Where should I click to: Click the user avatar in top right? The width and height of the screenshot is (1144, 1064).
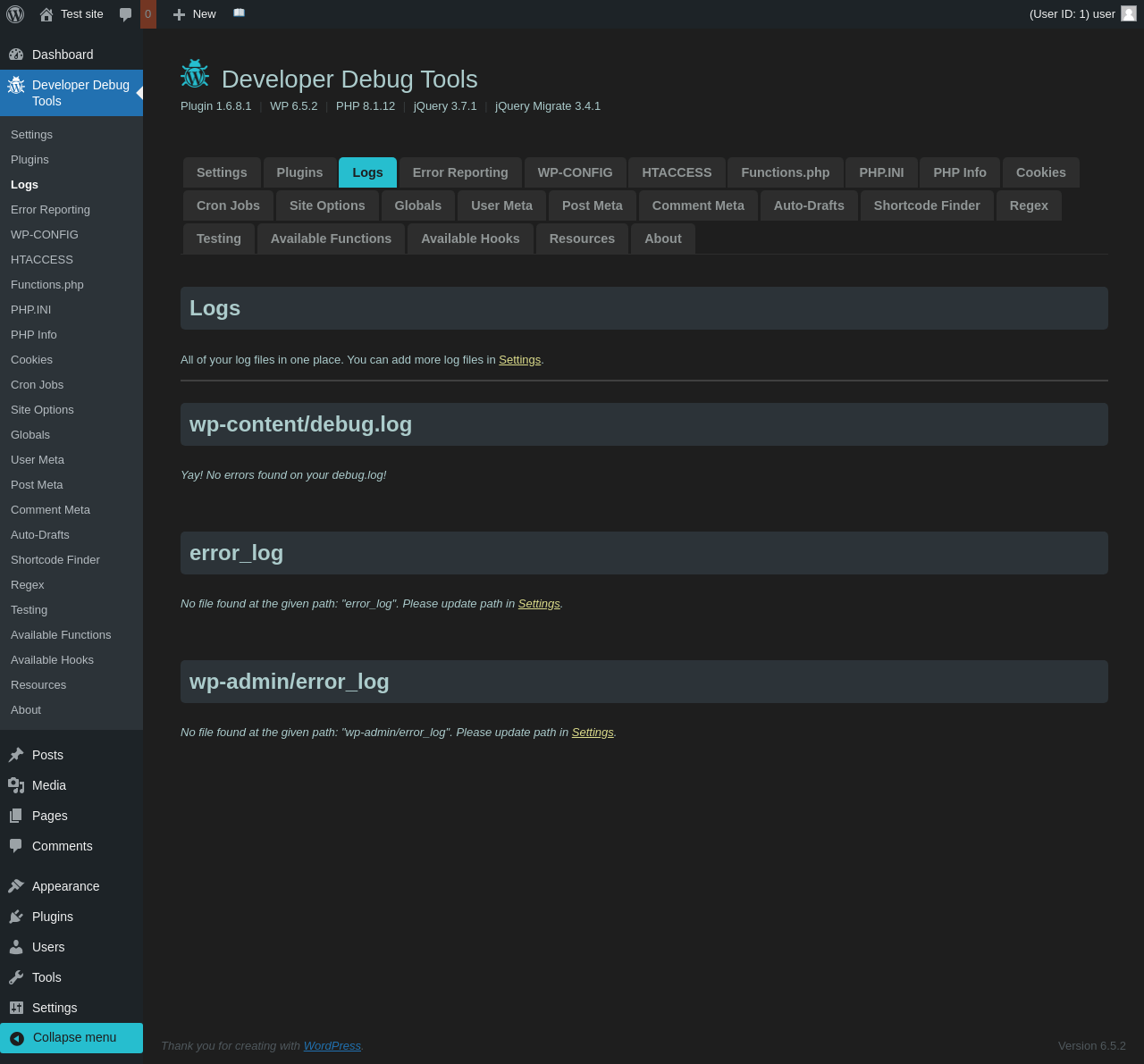(1128, 13)
